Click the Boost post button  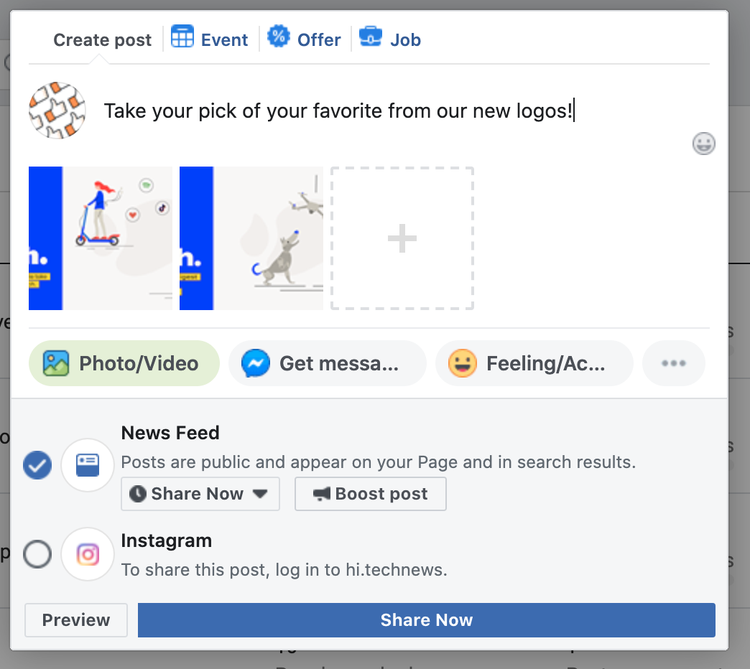[370, 494]
